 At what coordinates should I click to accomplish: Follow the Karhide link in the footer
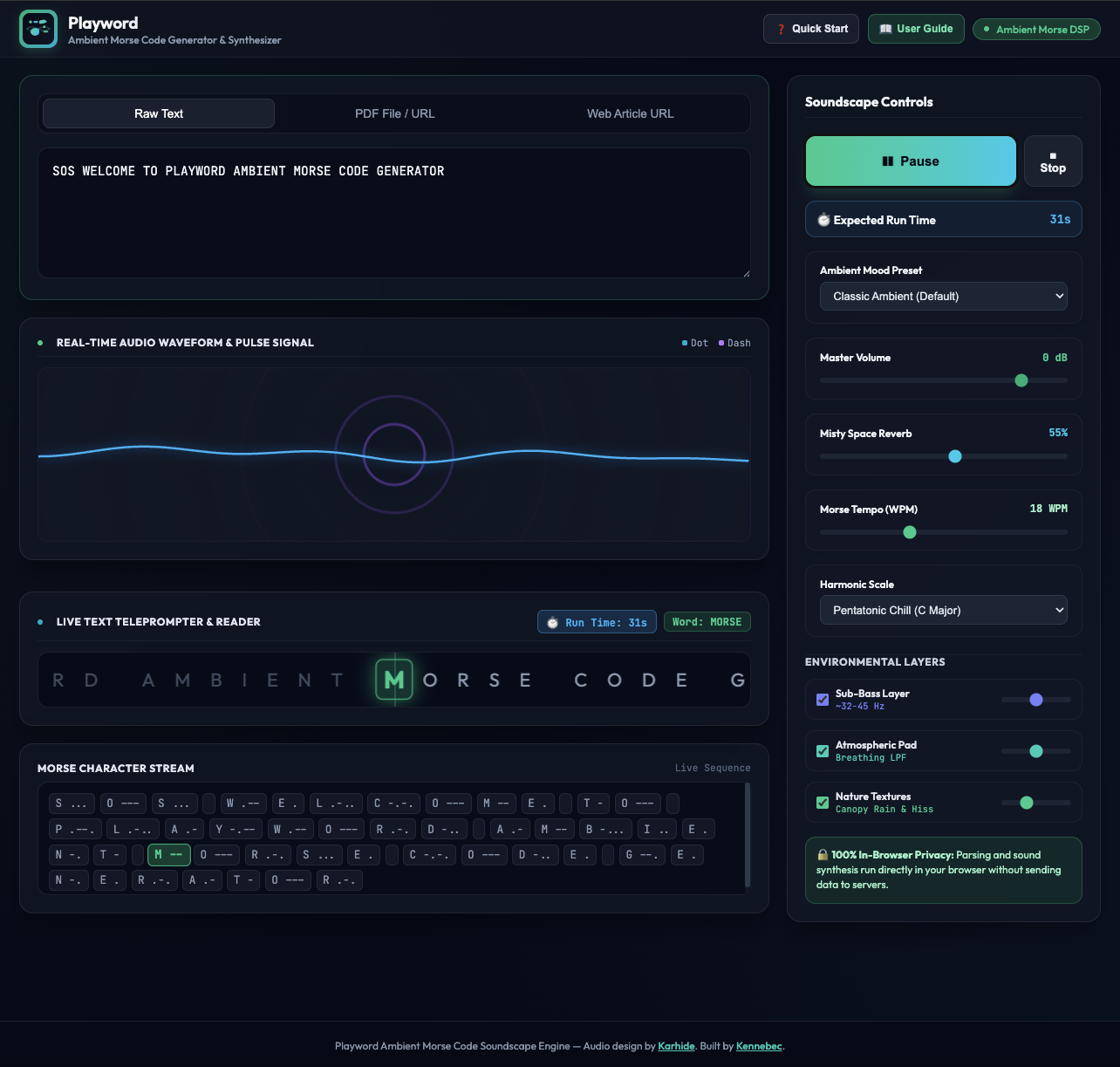coord(676,1046)
